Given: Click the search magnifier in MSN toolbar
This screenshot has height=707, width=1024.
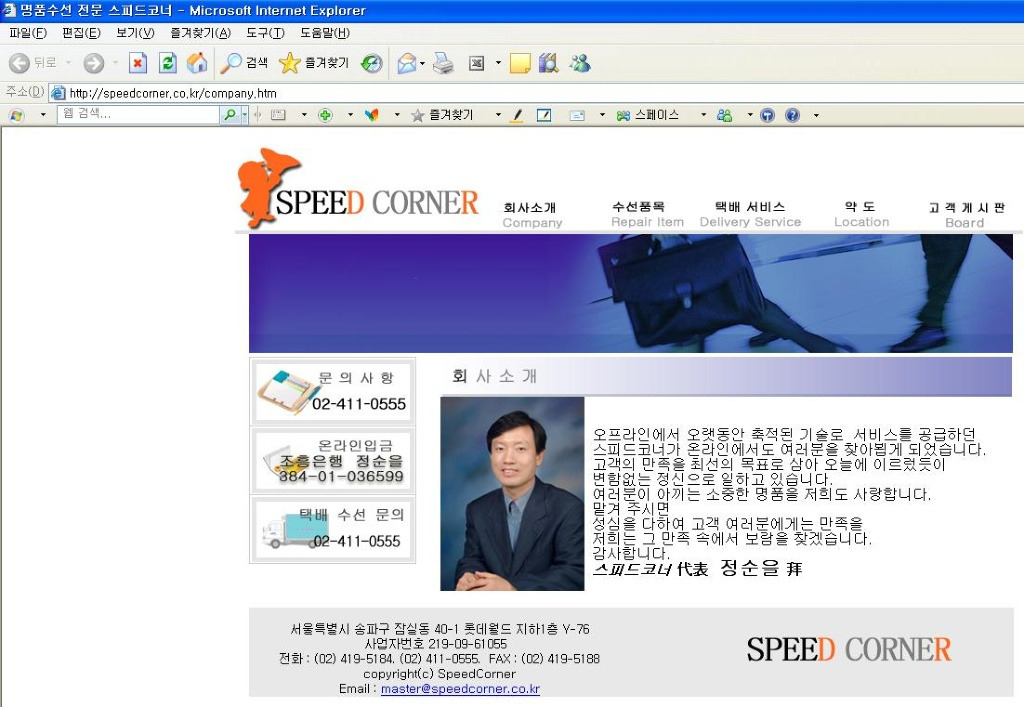Looking at the screenshot, I should pos(230,115).
